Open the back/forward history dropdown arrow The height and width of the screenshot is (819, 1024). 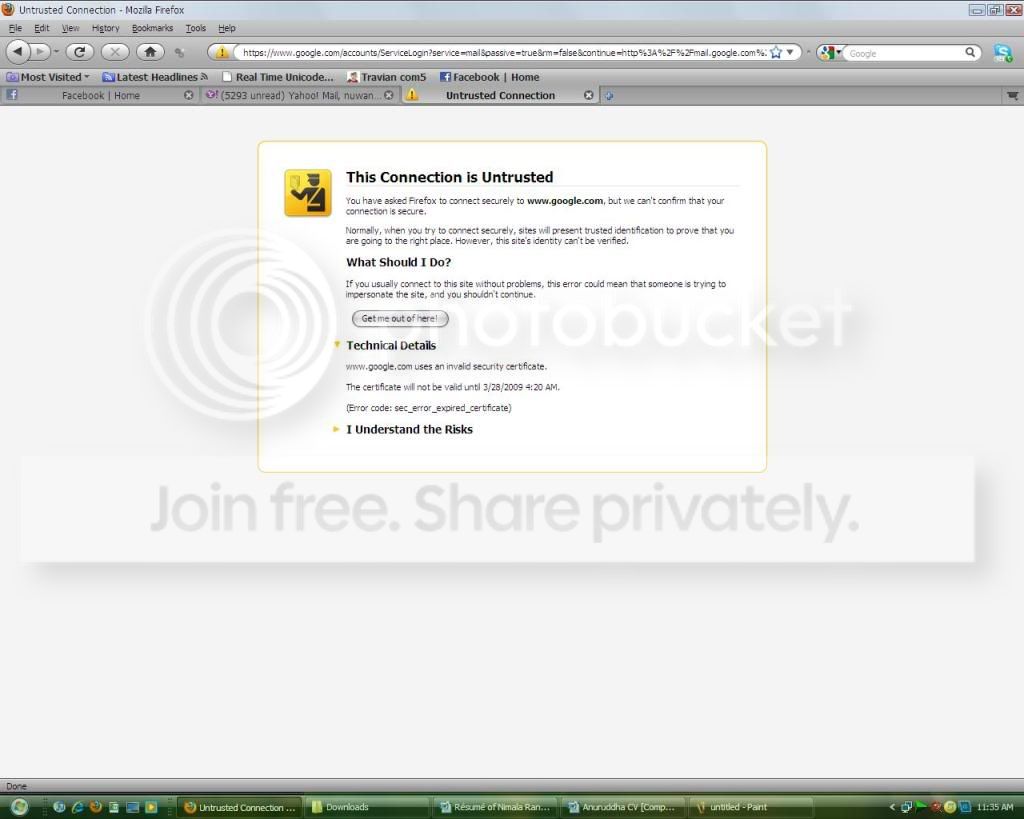coord(56,52)
